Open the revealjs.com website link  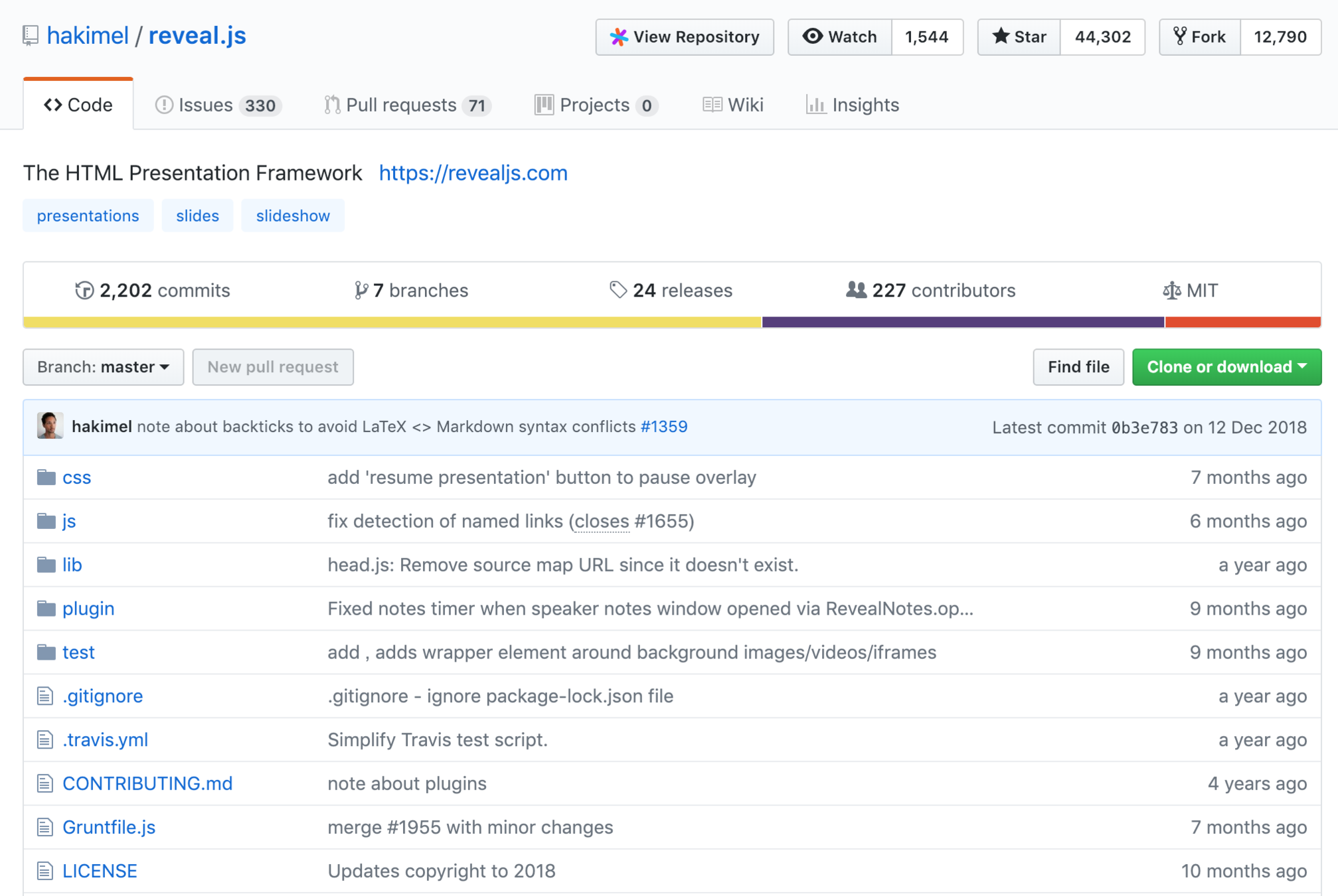(x=473, y=173)
